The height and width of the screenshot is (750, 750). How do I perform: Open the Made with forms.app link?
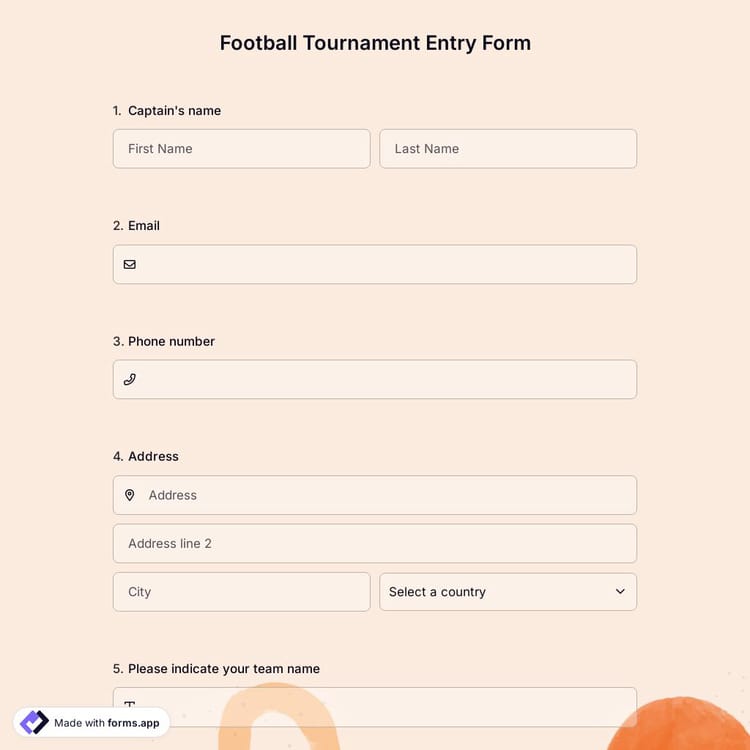click(106, 723)
